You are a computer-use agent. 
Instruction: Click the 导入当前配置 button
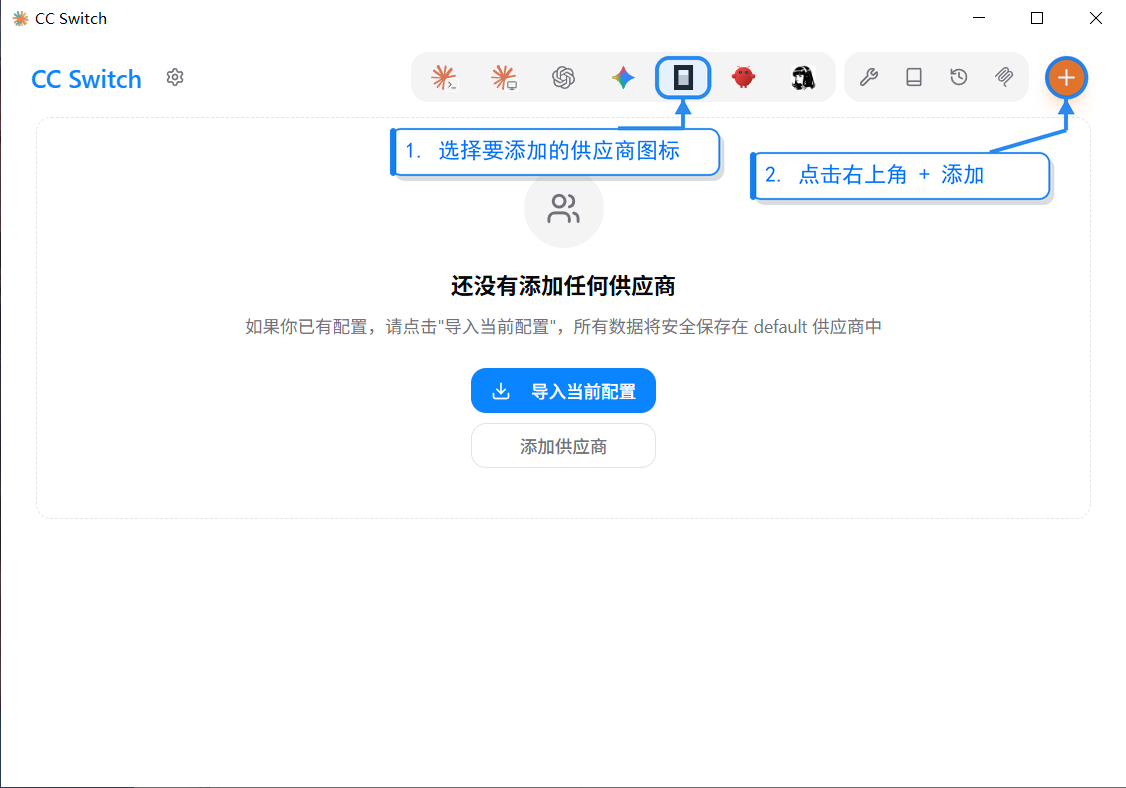pos(563,391)
